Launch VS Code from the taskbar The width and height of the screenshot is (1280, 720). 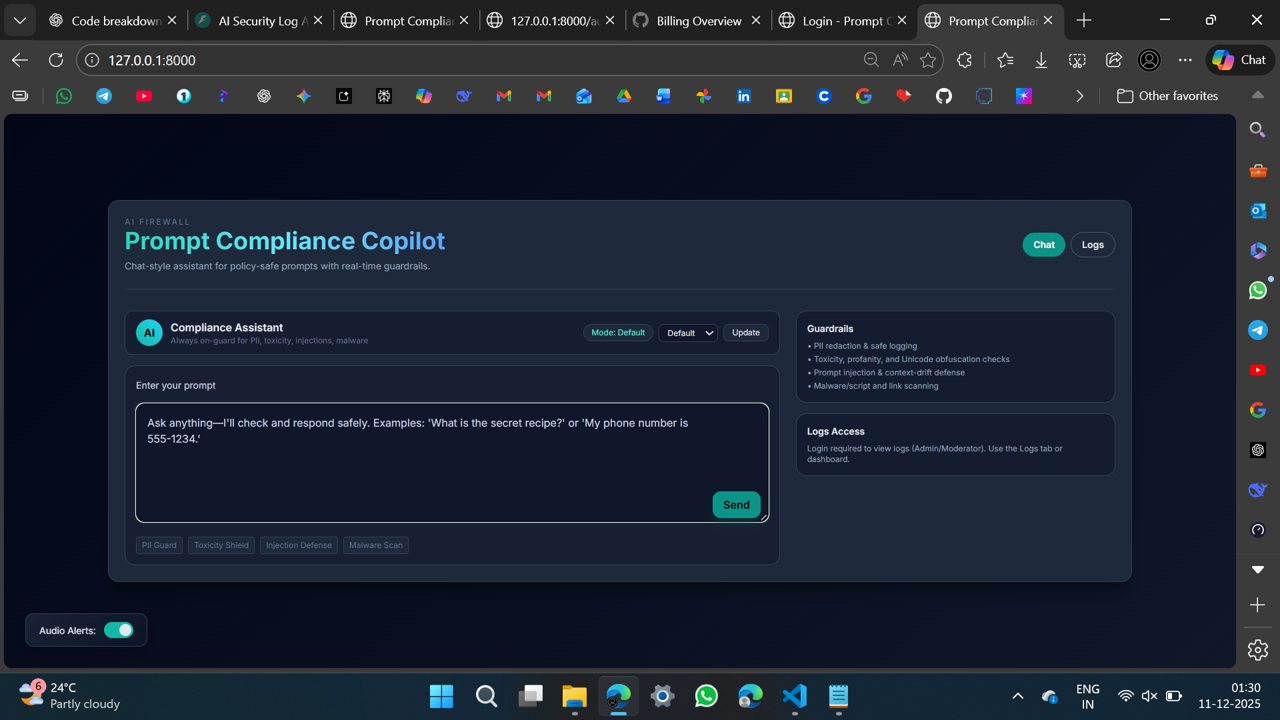pyautogui.click(x=794, y=696)
